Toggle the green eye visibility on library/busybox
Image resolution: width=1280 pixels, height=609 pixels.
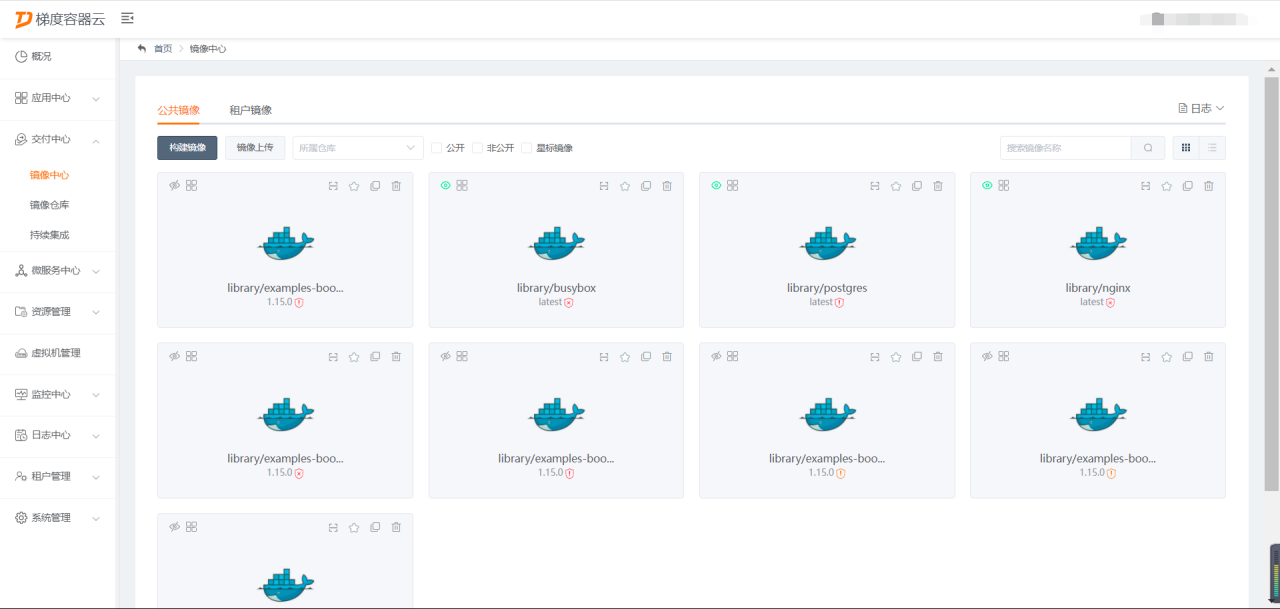coord(445,186)
